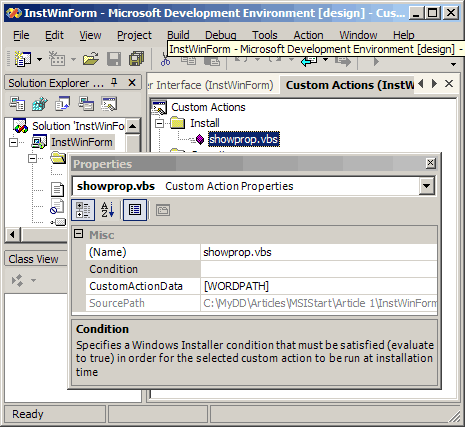
Task: Open the Add New Item dropdown arrow
Action: pyautogui.click(x=73, y=60)
